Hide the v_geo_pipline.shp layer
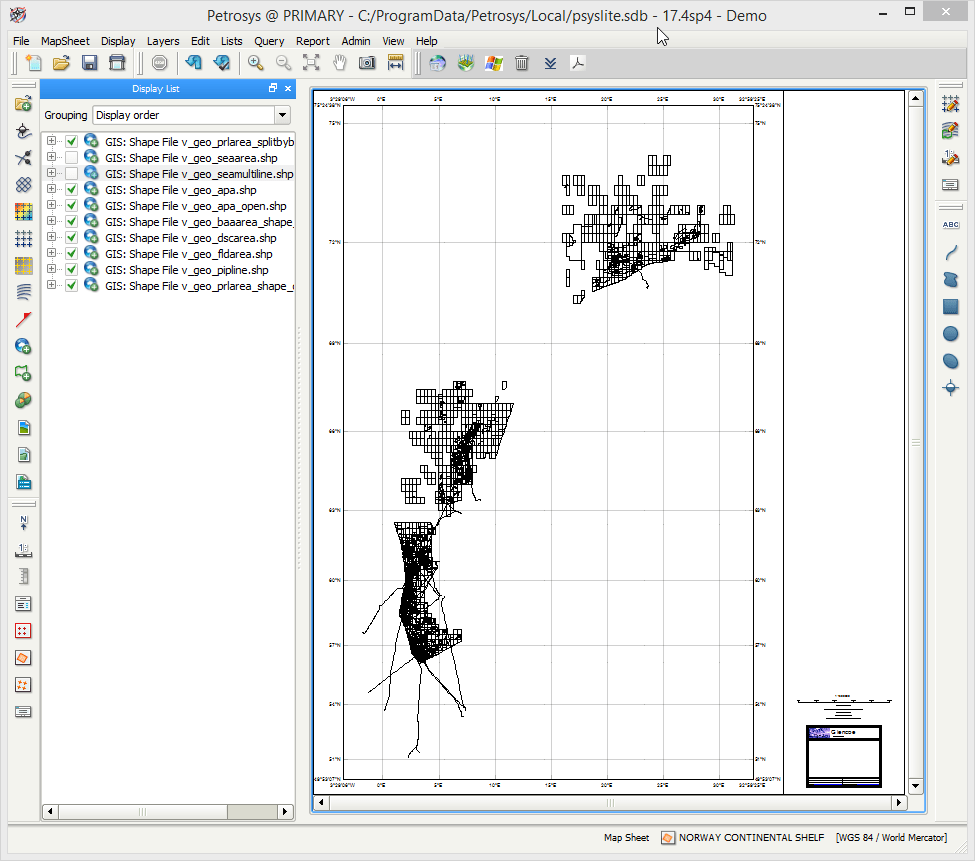This screenshot has height=861, width=975. click(x=71, y=270)
